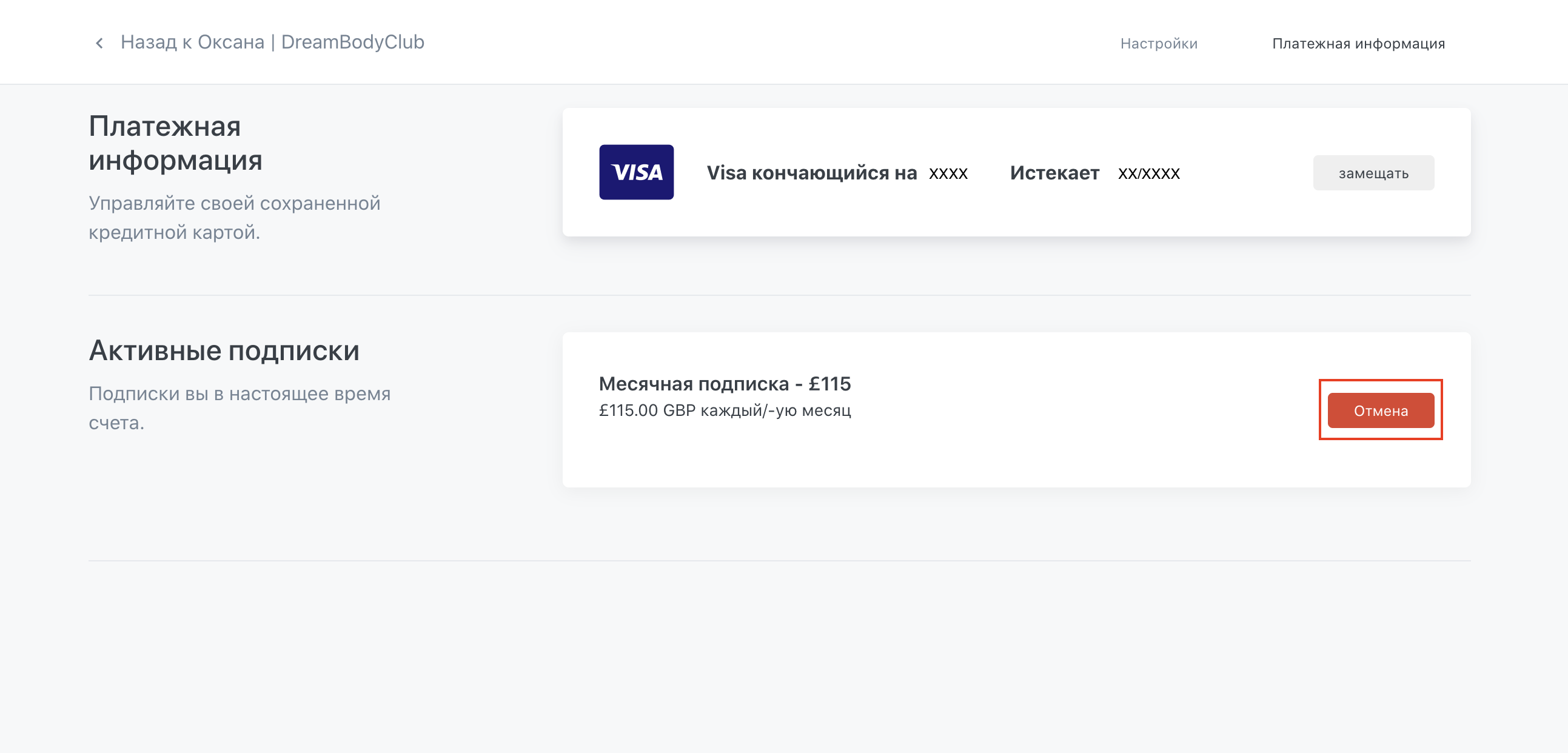Click the VISA card logo
This screenshot has height=753, width=1568.
tap(636, 172)
